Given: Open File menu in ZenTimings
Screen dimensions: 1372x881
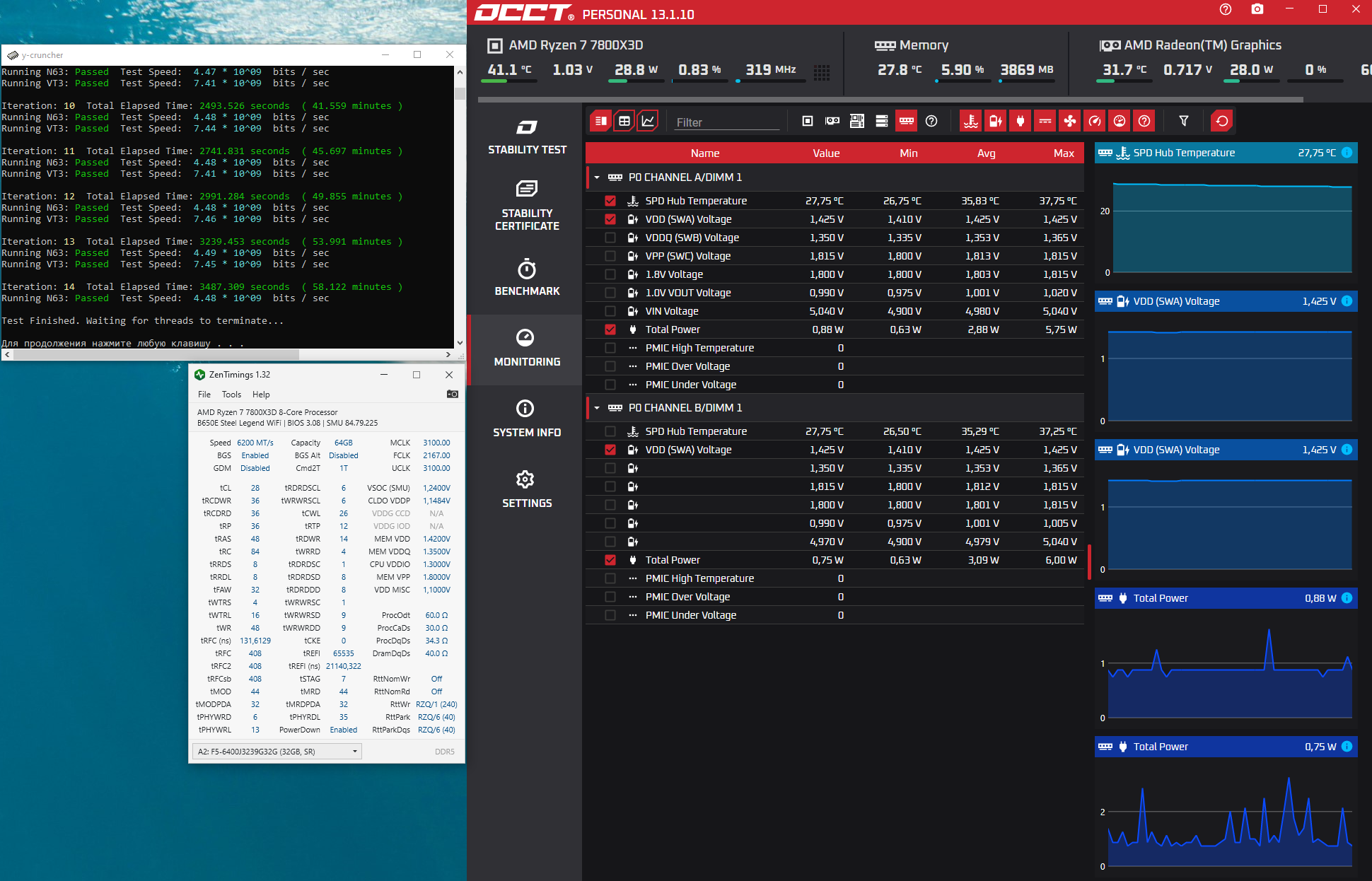Looking at the screenshot, I should click(204, 395).
